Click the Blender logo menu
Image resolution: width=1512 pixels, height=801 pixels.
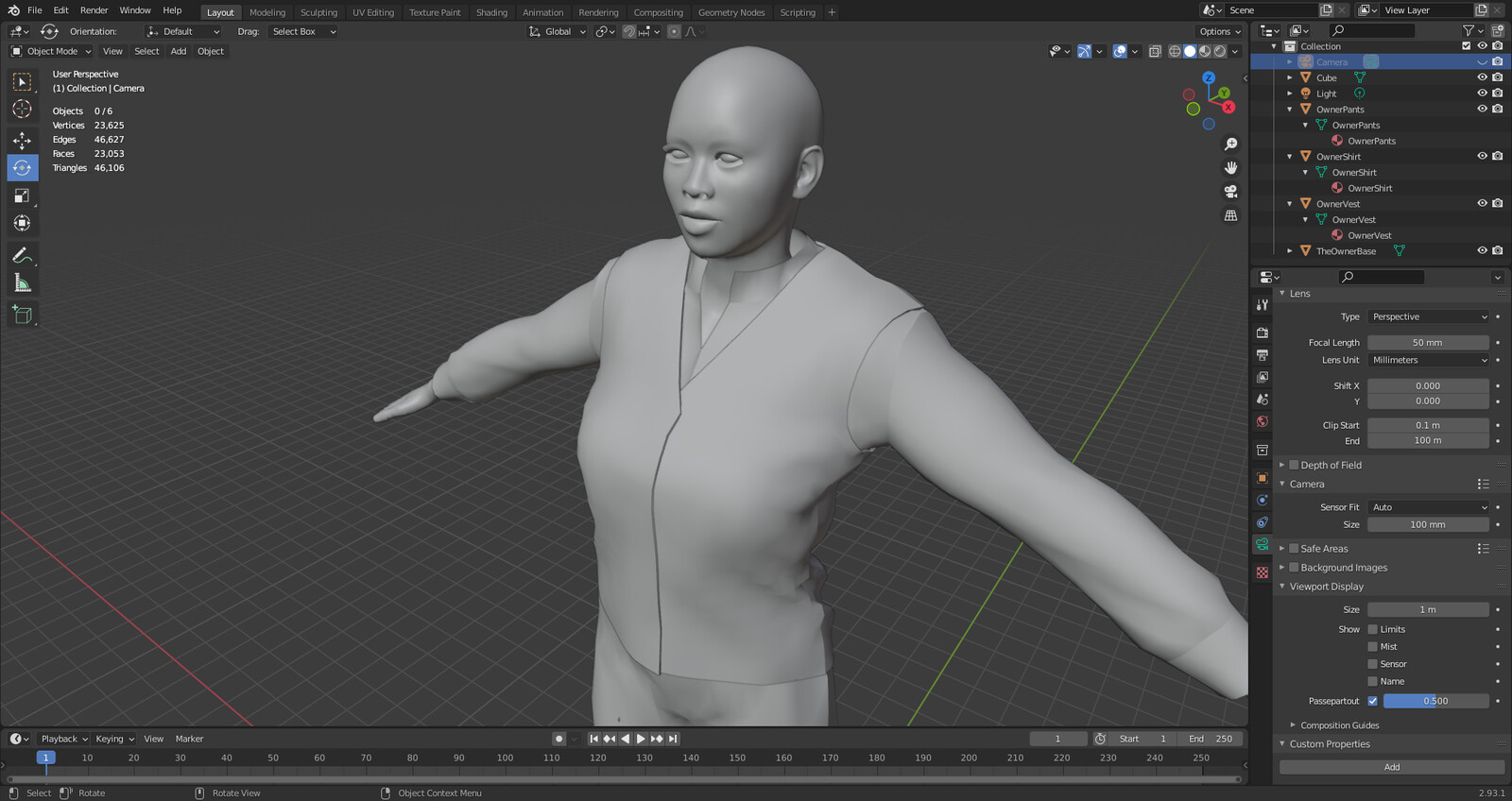coord(13,10)
